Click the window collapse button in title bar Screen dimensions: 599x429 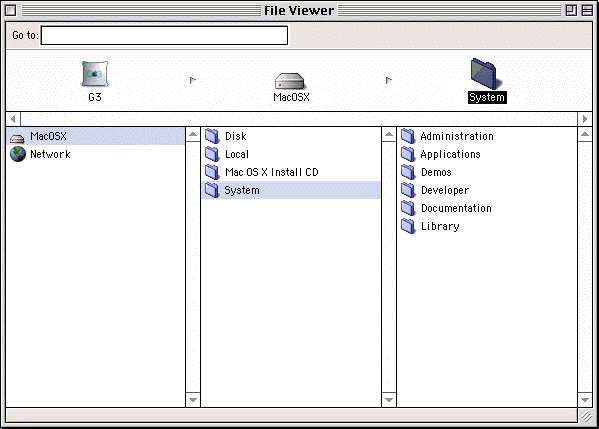coord(587,10)
